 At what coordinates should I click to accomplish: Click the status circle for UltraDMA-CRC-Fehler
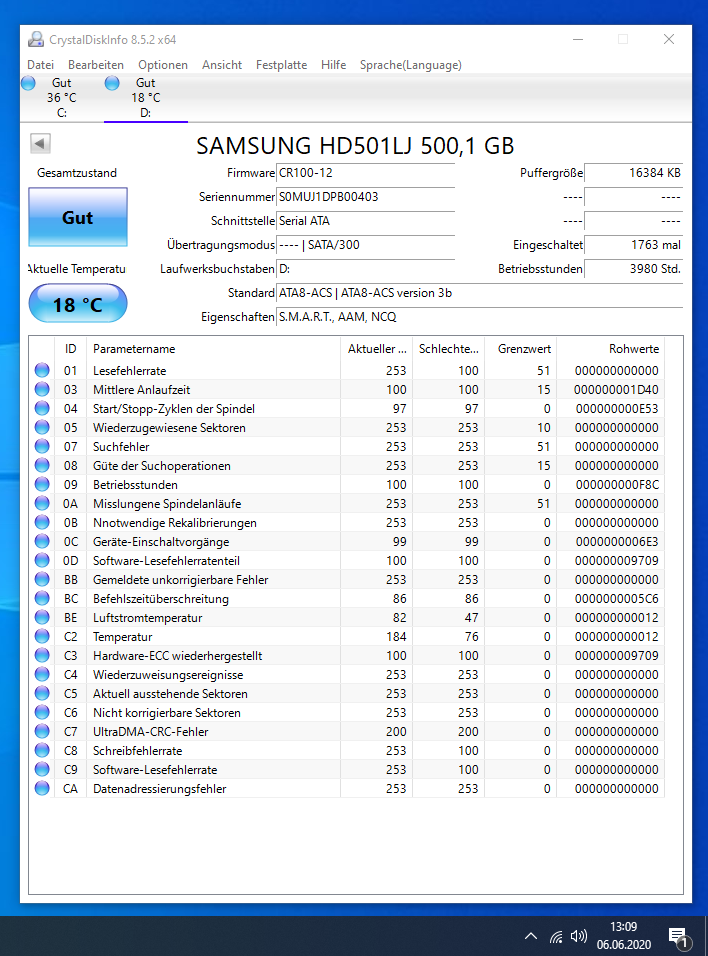(42, 731)
